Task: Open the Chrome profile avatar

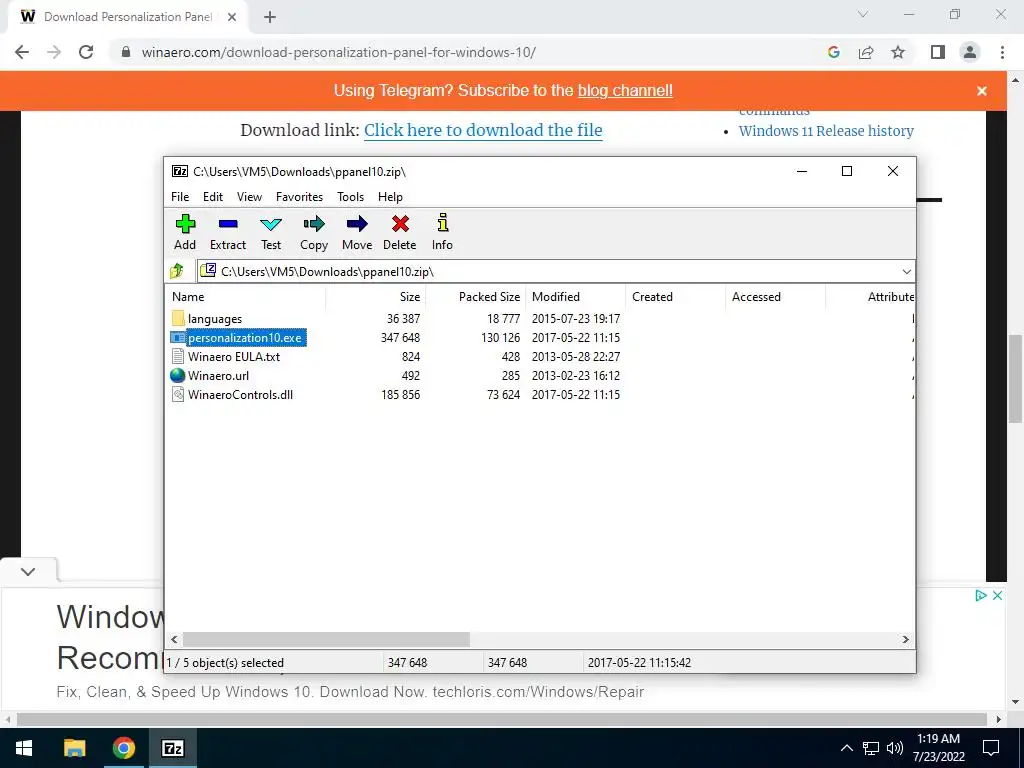Action: 970,52
